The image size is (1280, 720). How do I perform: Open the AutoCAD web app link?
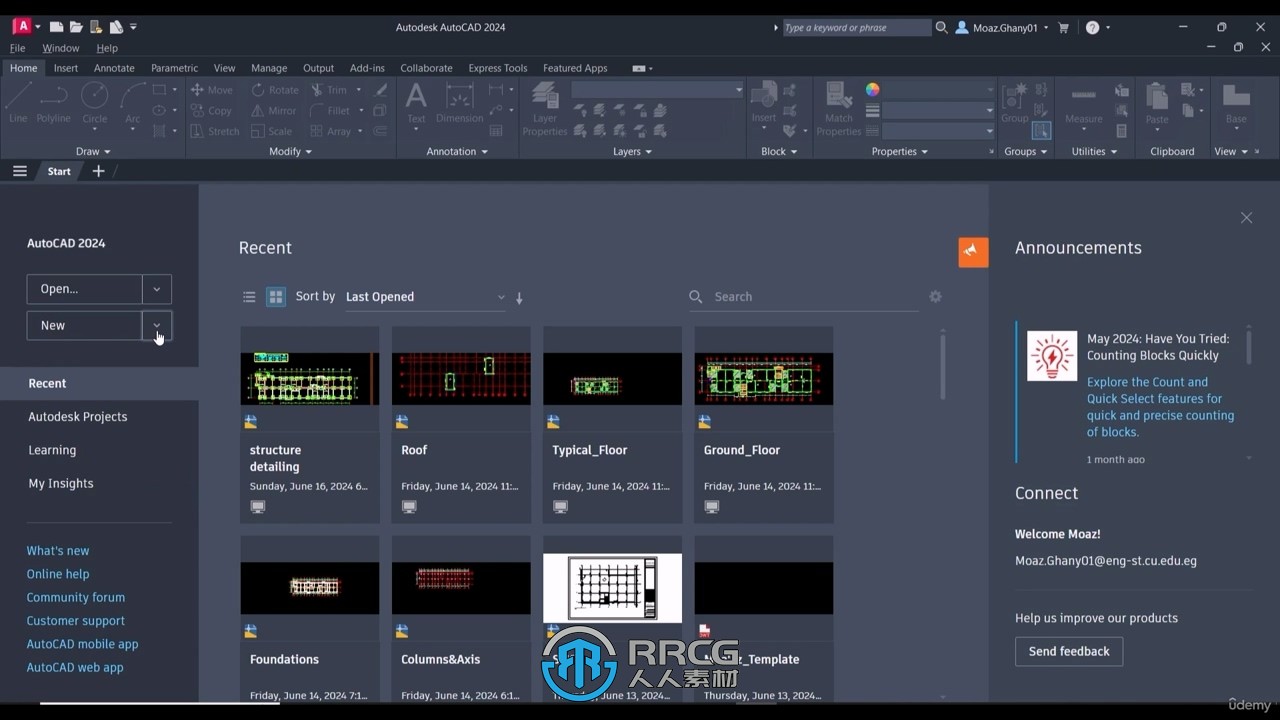click(75, 667)
